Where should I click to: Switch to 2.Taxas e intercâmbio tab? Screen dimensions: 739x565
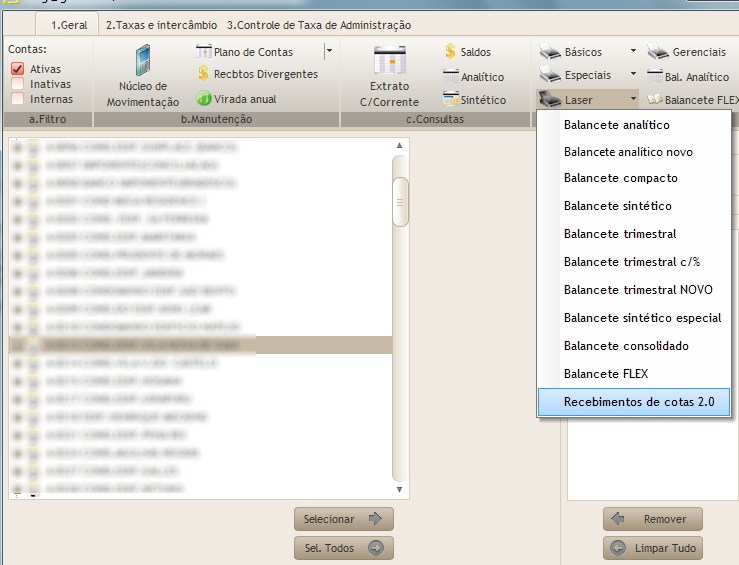pyautogui.click(x=161, y=25)
